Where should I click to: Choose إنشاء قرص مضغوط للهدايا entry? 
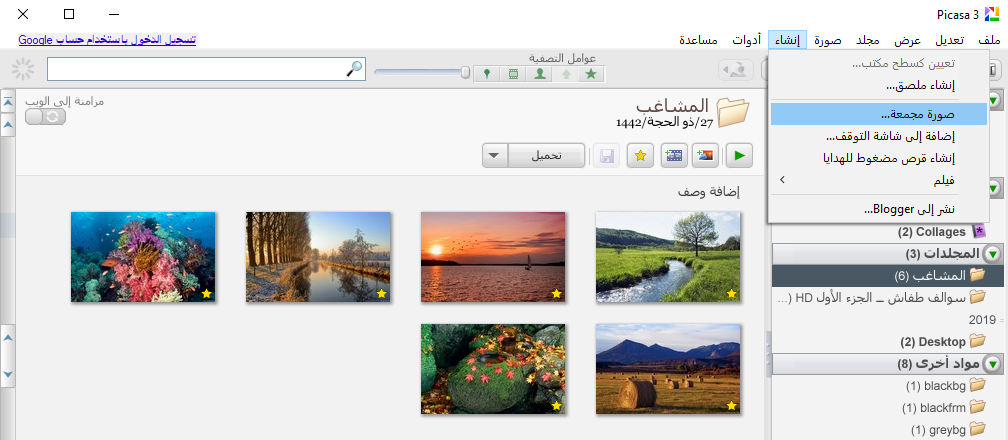point(879,158)
